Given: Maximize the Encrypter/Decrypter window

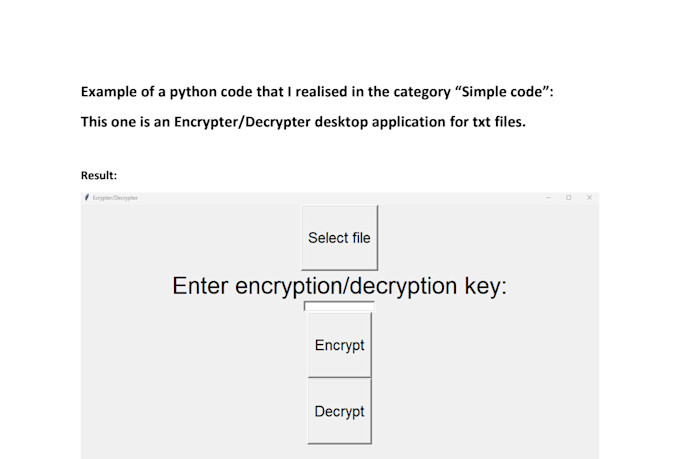Looking at the screenshot, I should pos(569,197).
